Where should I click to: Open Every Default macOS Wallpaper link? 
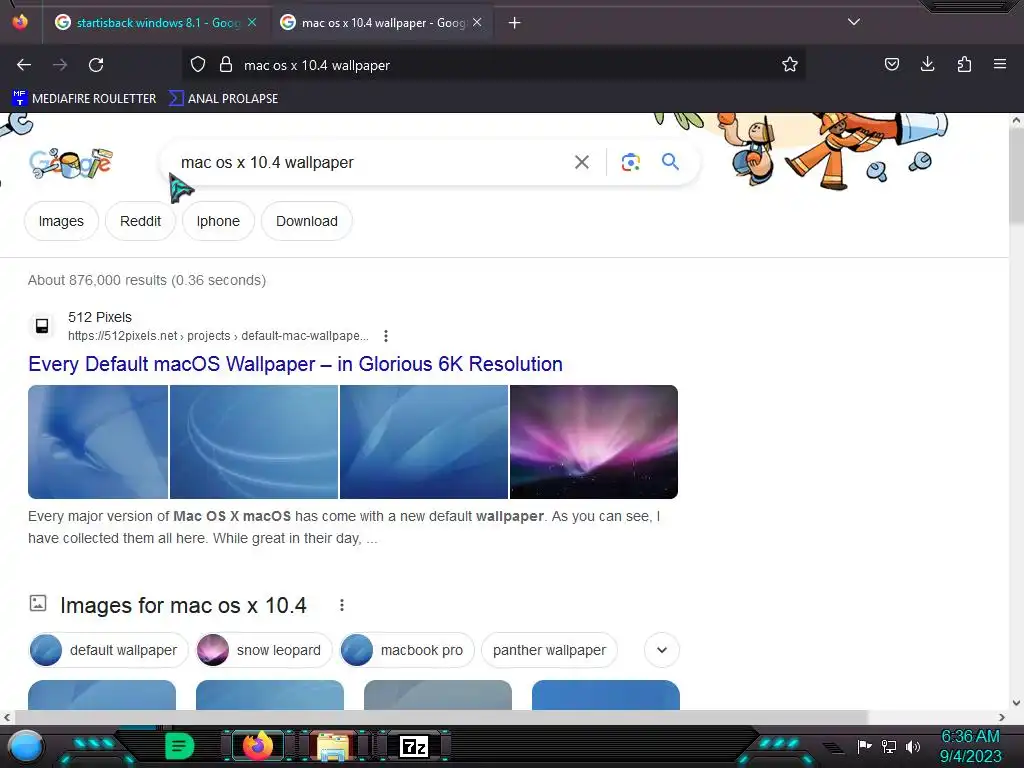point(295,364)
